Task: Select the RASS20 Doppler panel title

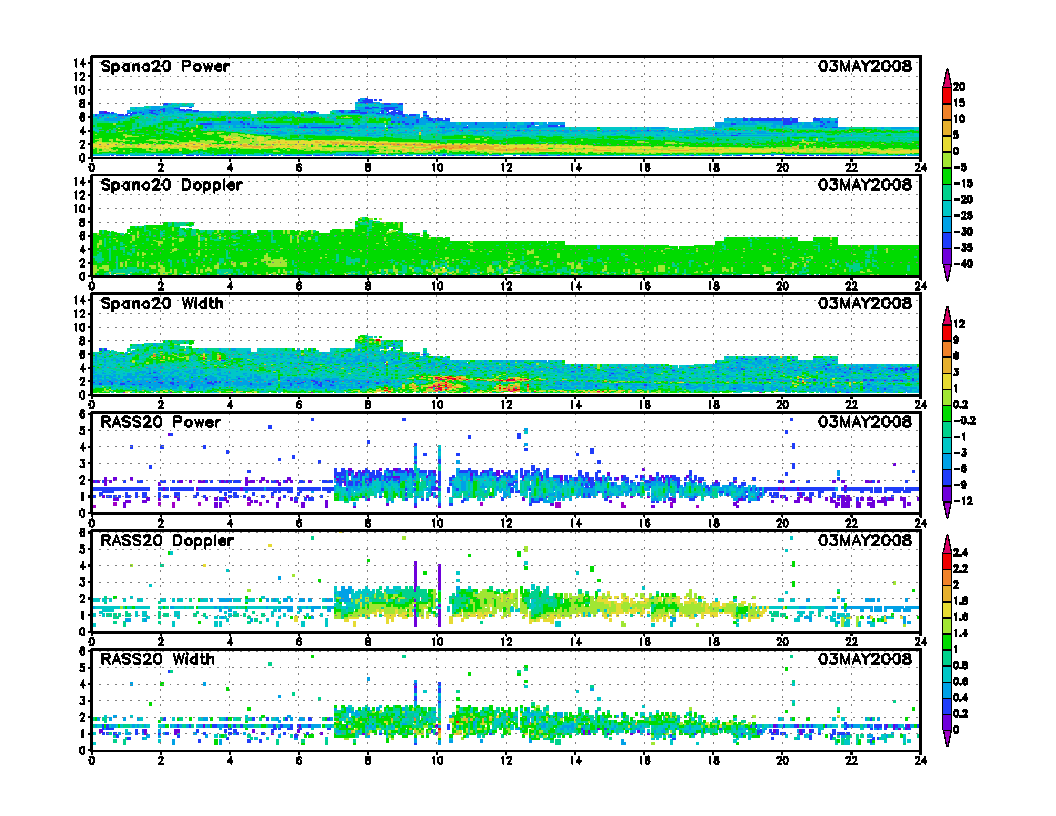Action: (x=167, y=540)
